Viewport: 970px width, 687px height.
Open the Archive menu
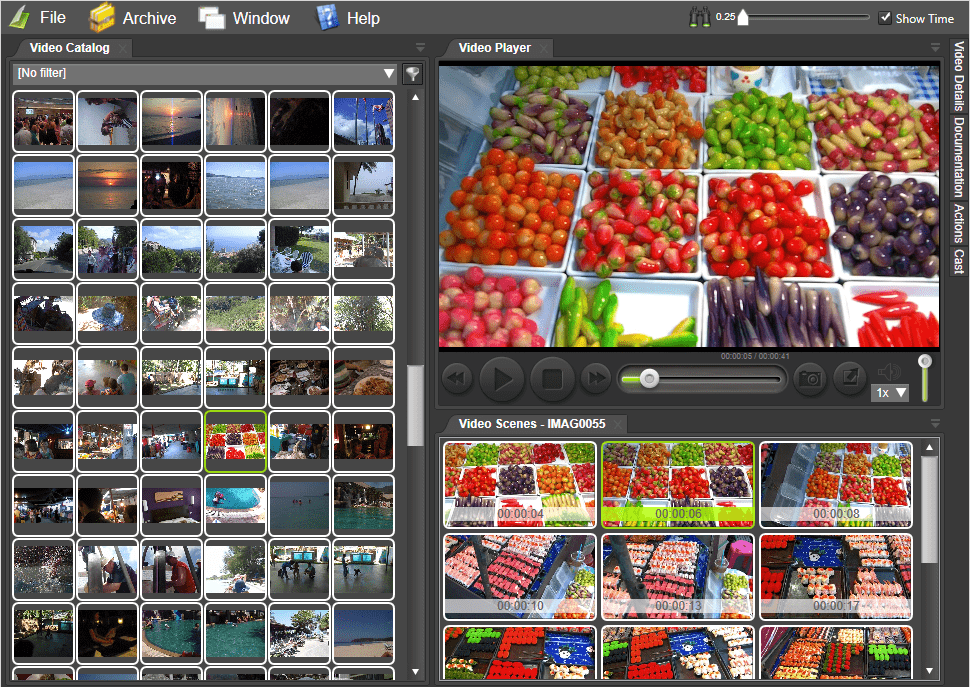(133, 18)
